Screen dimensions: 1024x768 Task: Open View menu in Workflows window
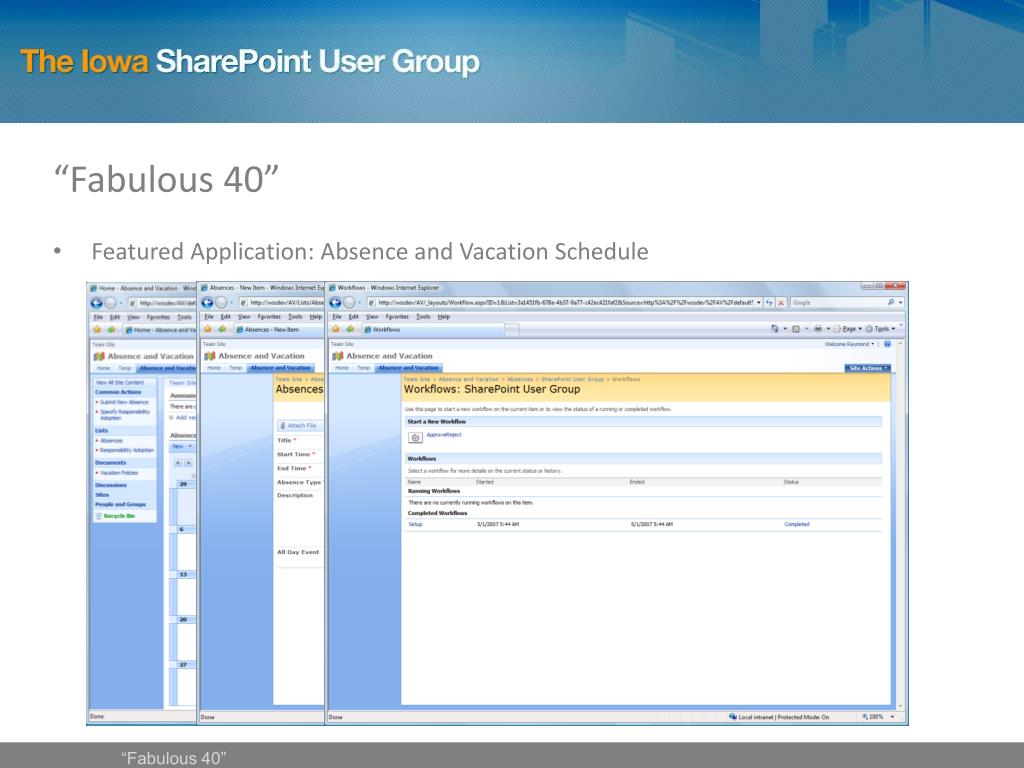point(372,317)
